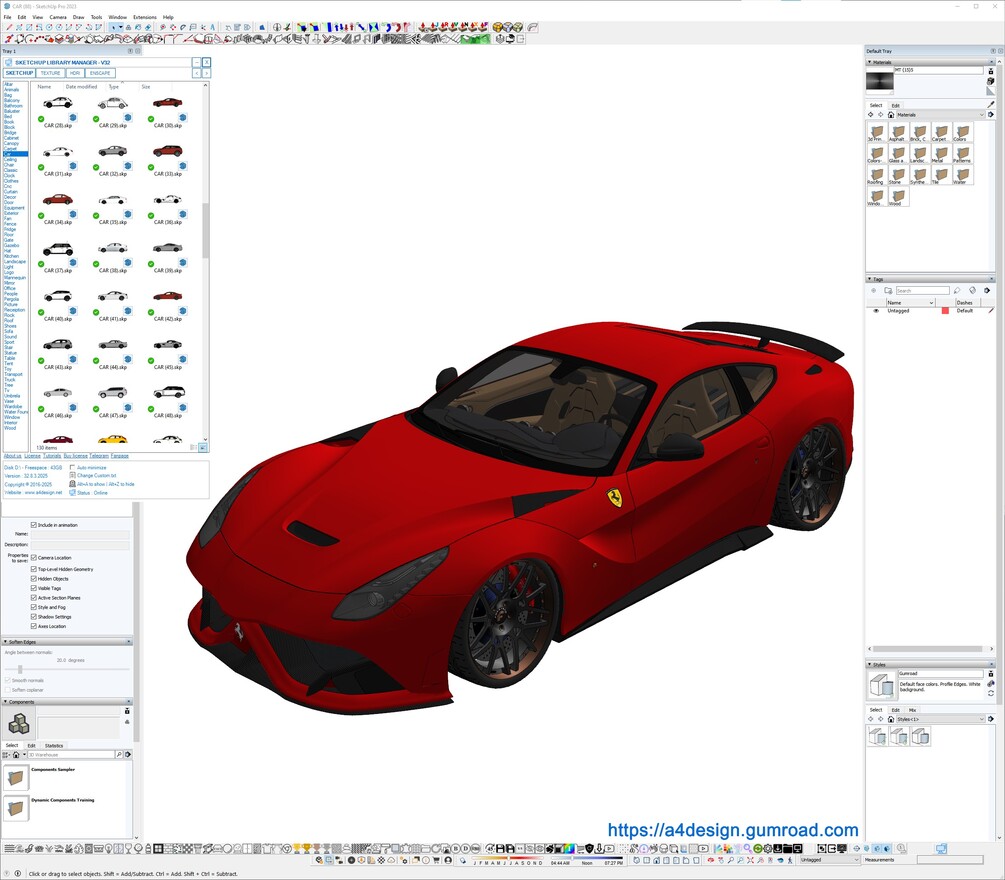Click the Styles In Model home icon

coord(890,719)
